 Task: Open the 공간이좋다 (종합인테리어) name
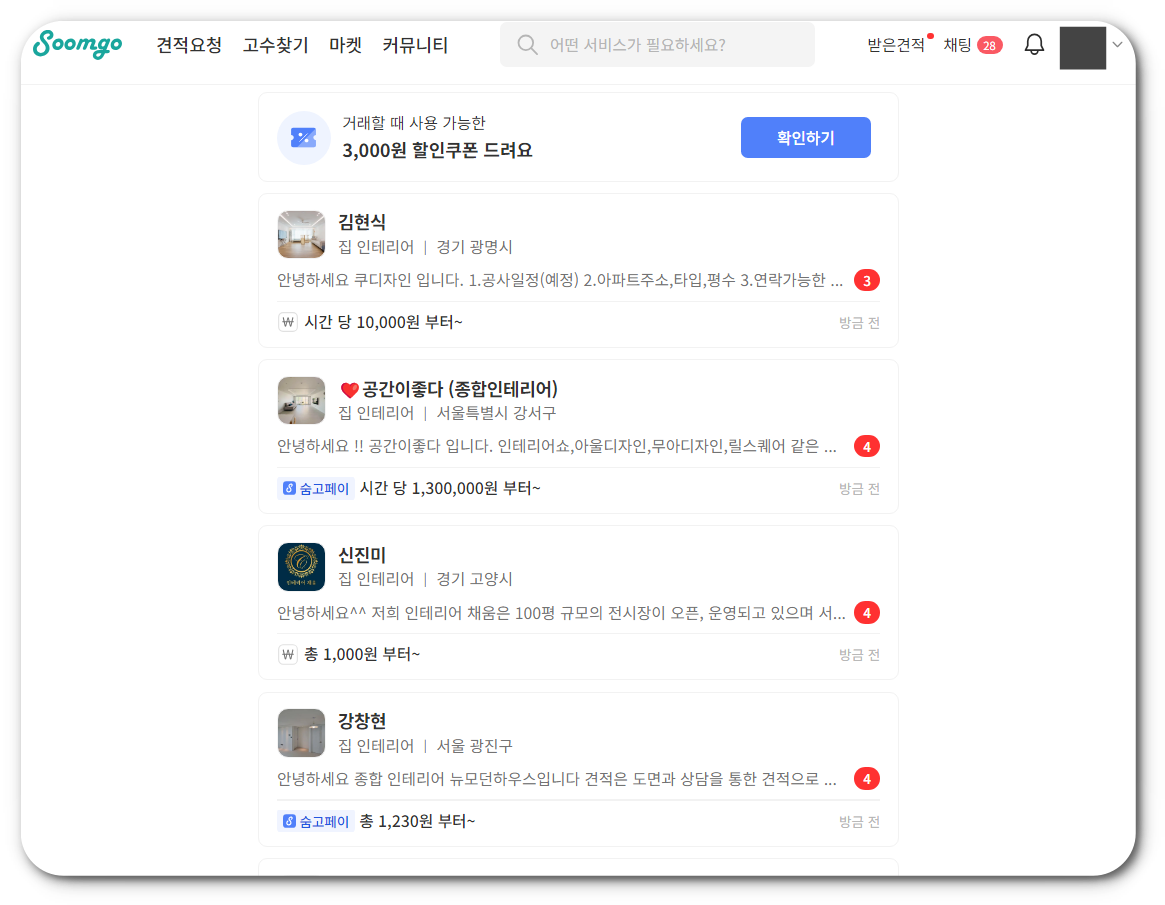click(x=459, y=389)
